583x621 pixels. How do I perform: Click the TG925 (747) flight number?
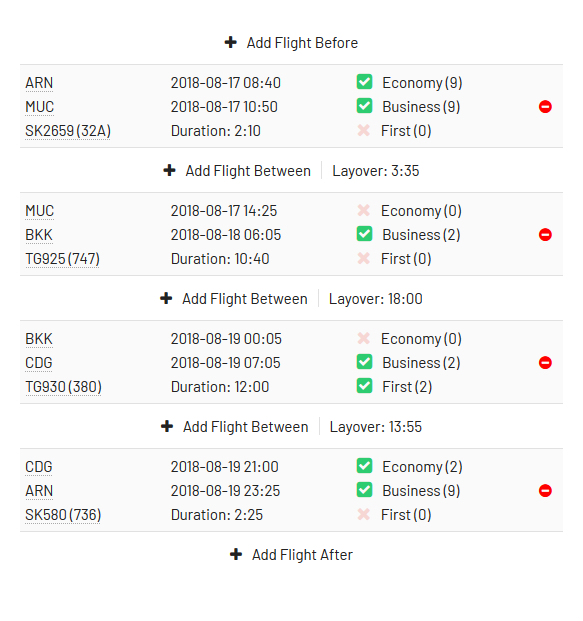click(x=63, y=259)
